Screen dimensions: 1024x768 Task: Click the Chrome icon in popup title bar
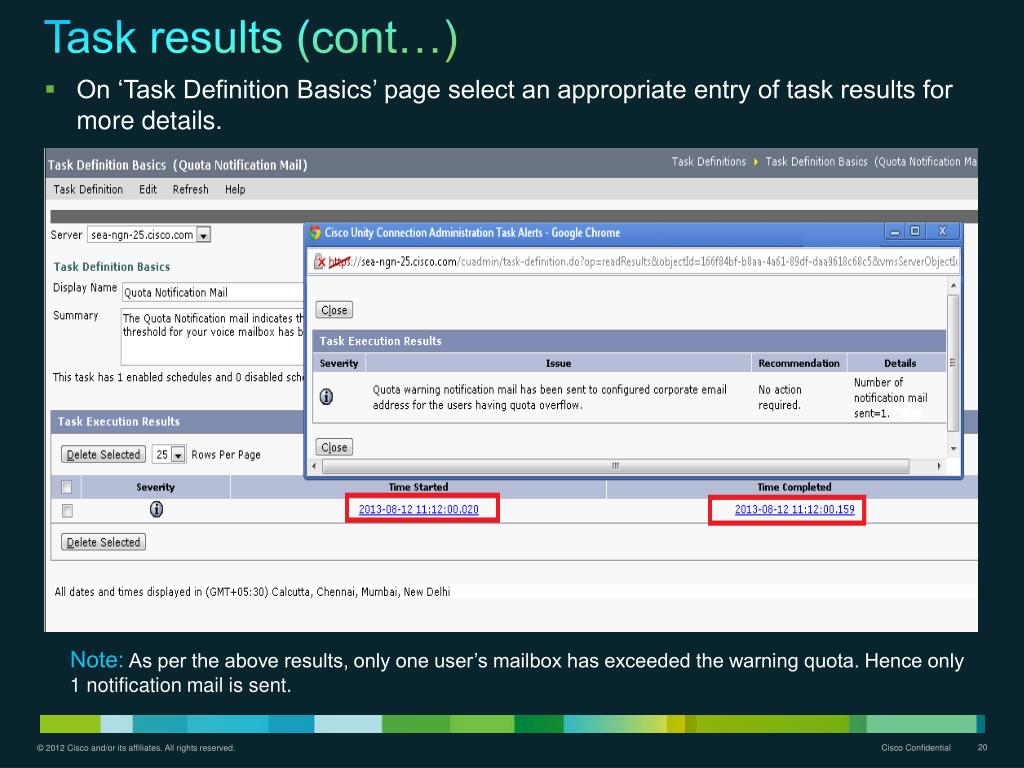coord(315,232)
